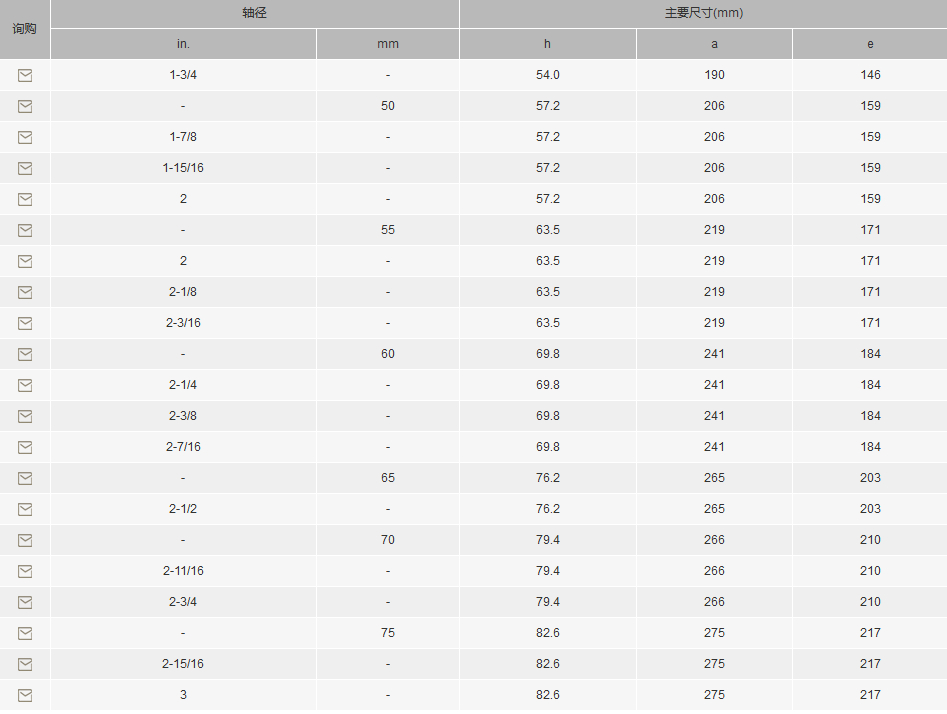947x714 pixels.
Task: Open inquiry envelope for 2-1/8 row
Action: click(x=25, y=292)
